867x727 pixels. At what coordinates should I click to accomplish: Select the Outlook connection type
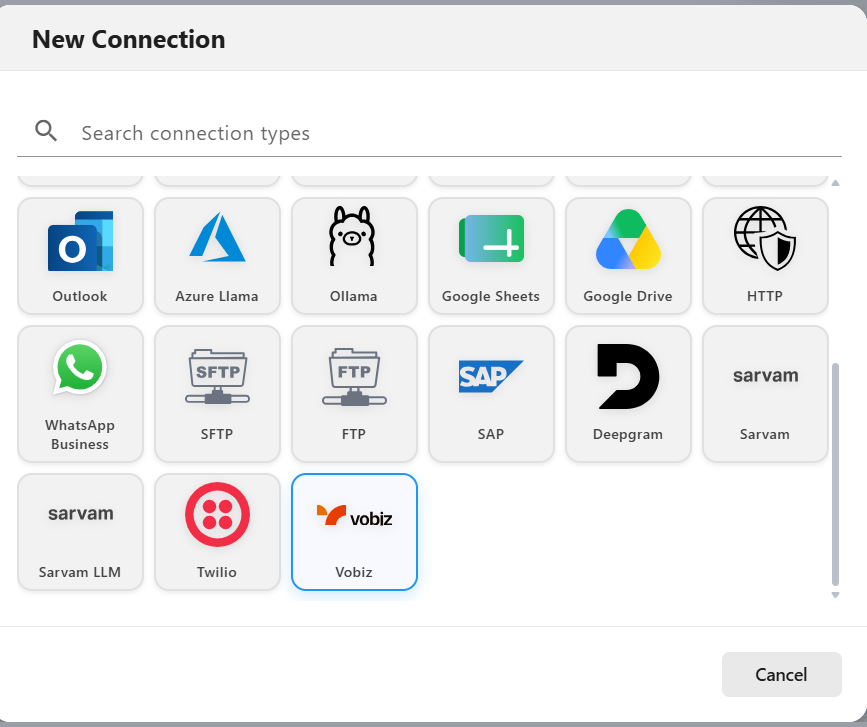[80, 256]
